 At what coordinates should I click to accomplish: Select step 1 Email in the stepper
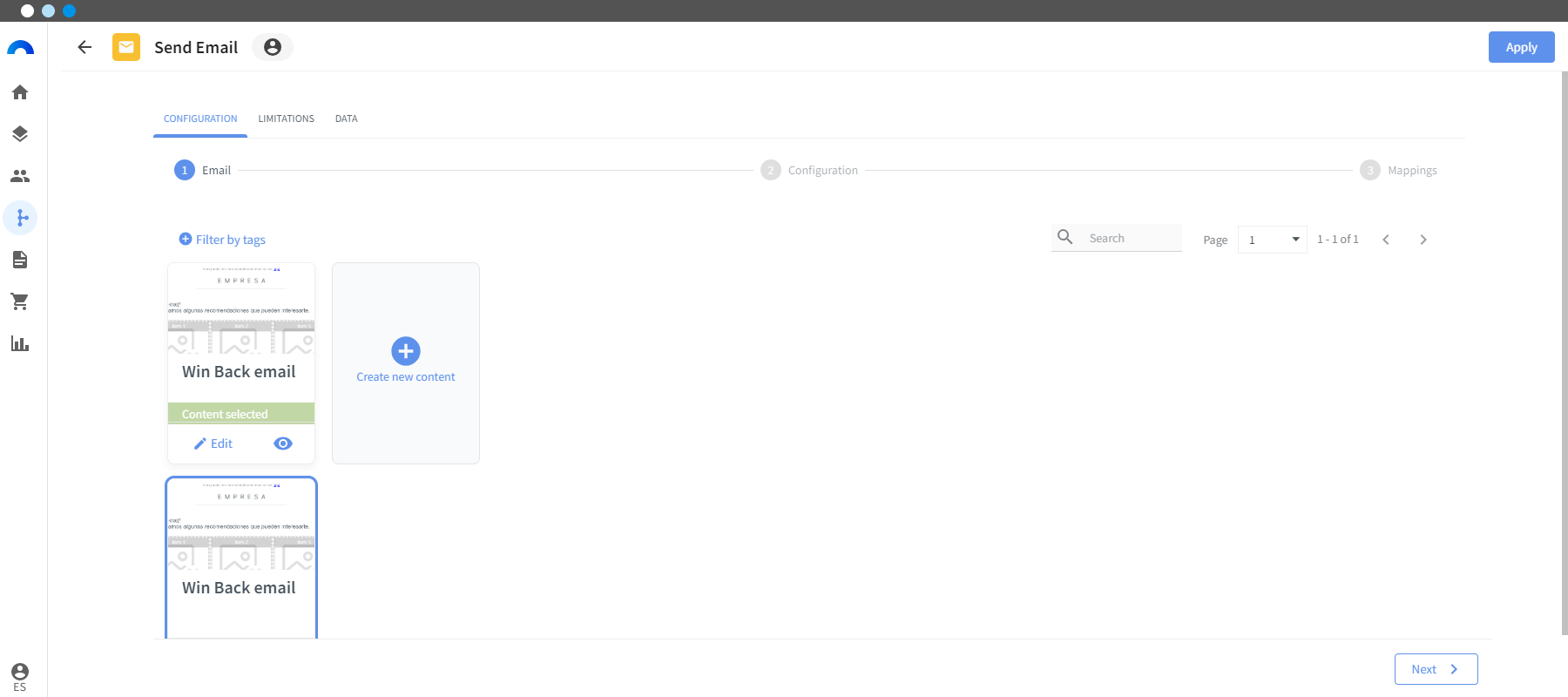pyautogui.click(x=203, y=170)
